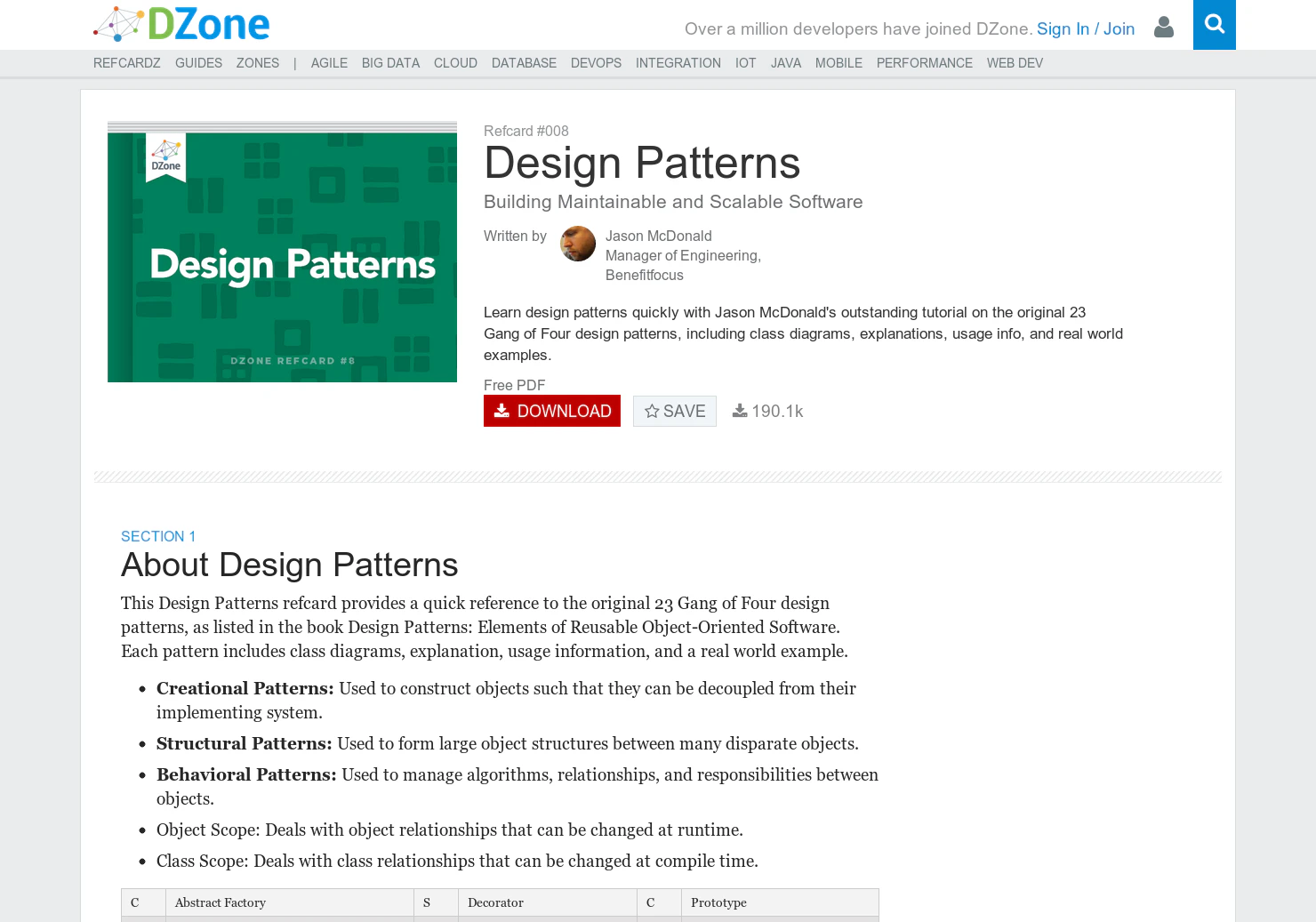Select JAVA in the navigation bar
The width and height of the screenshot is (1316, 922).
786,63
